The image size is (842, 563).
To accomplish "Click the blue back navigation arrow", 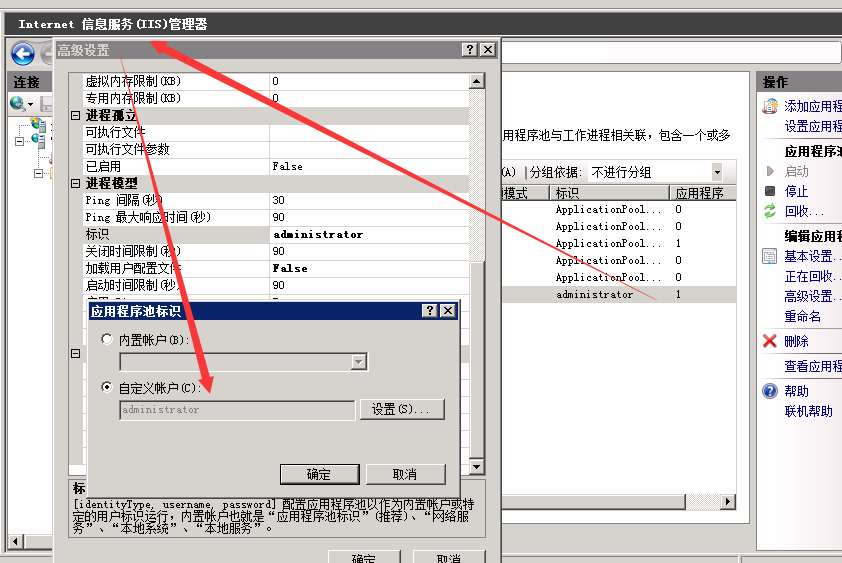I will [x=23, y=54].
